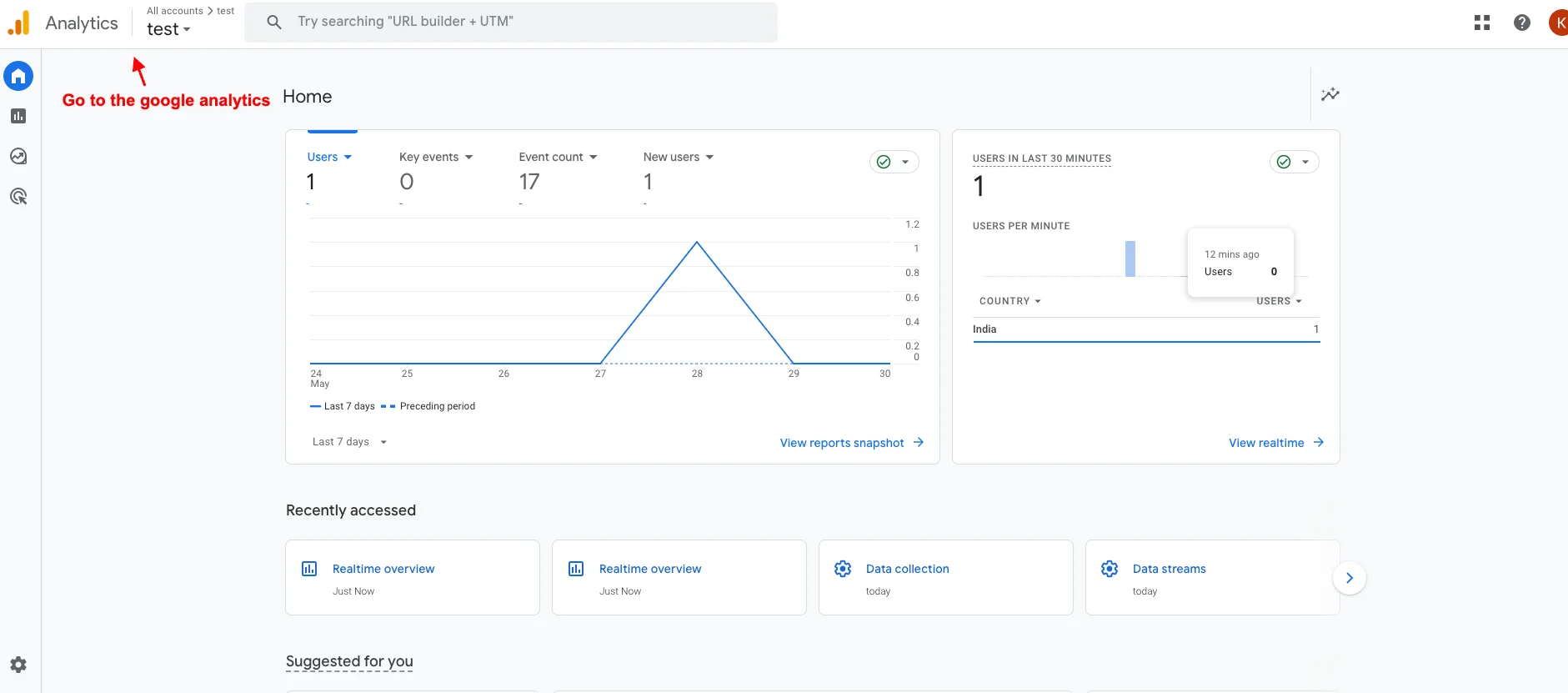Viewport: 1568px width, 693px height.
Task: Expand the Country dimension dropdown
Action: point(1009,301)
